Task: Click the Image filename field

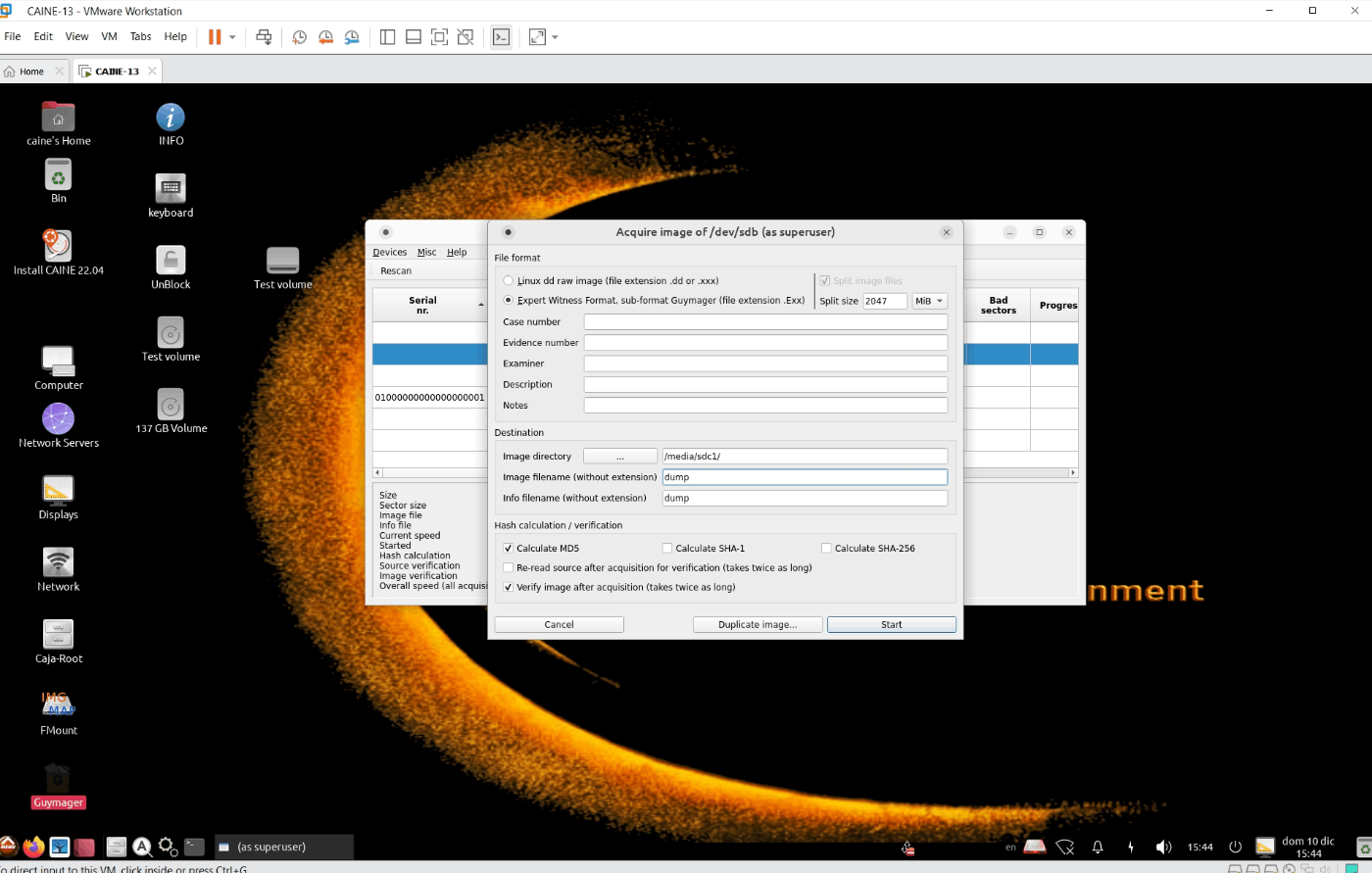Action: point(805,477)
